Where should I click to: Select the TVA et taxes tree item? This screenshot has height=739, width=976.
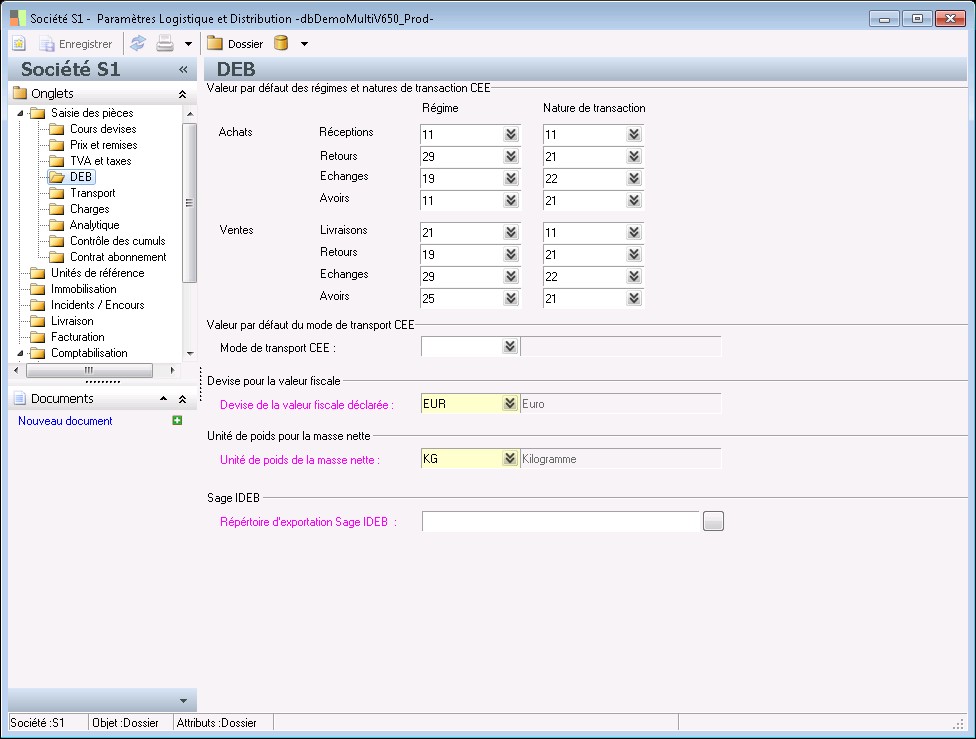pyautogui.click(x=100, y=161)
